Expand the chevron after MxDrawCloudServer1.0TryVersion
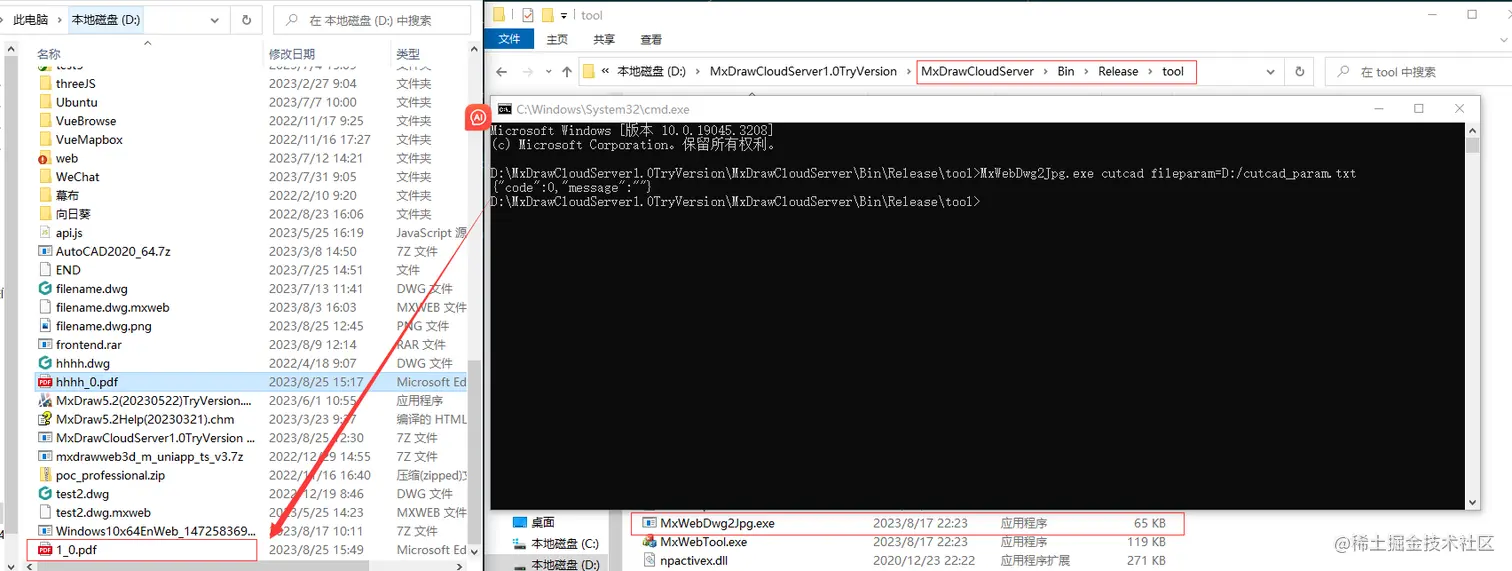1512x571 pixels. (x=909, y=72)
